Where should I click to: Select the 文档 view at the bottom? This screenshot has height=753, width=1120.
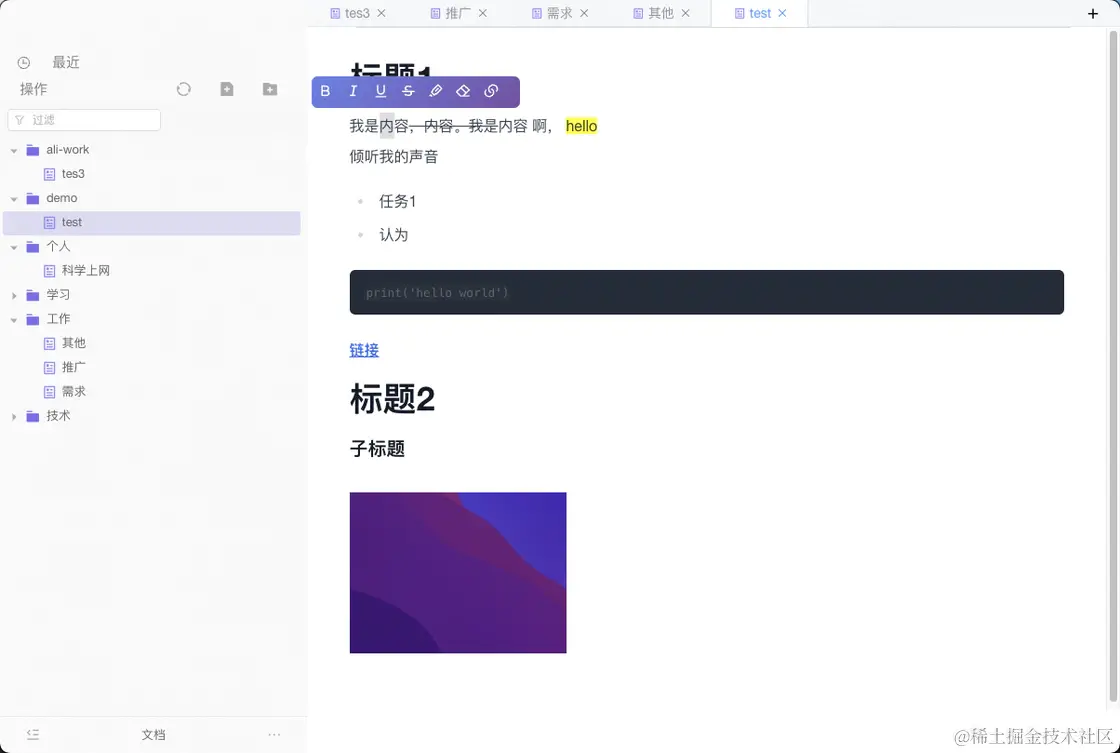153,734
